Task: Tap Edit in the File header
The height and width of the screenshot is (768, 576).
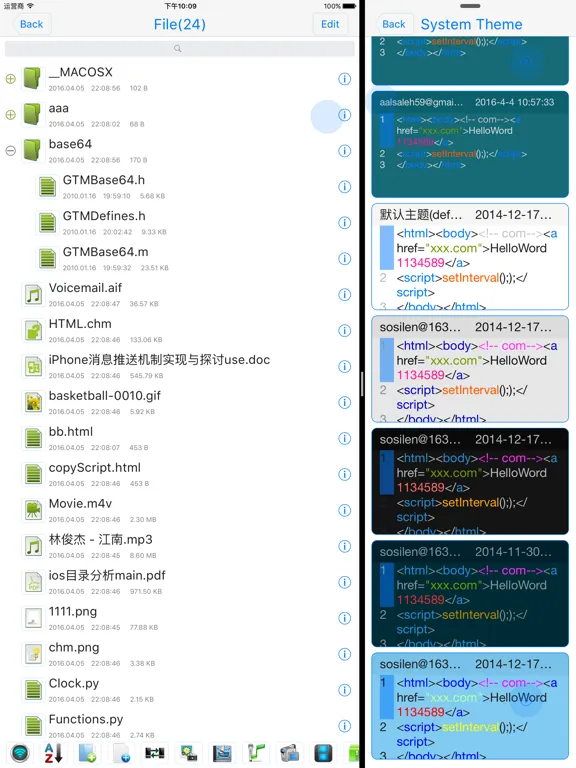Action: point(330,24)
